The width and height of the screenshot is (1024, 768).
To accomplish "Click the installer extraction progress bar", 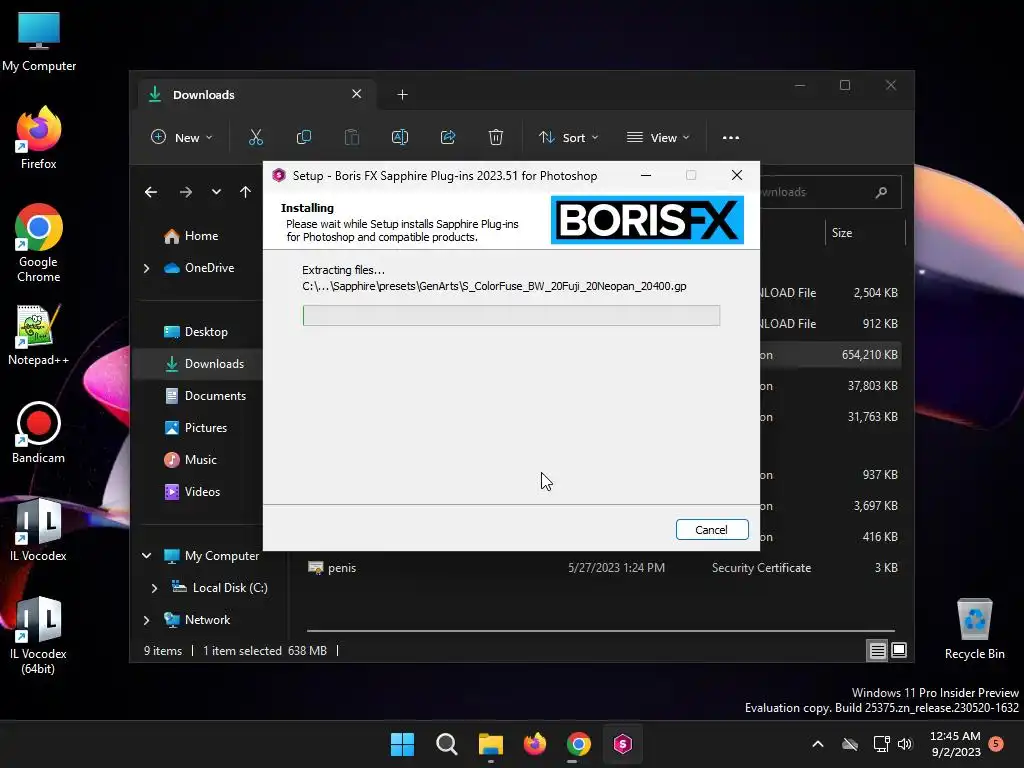I will [511, 315].
